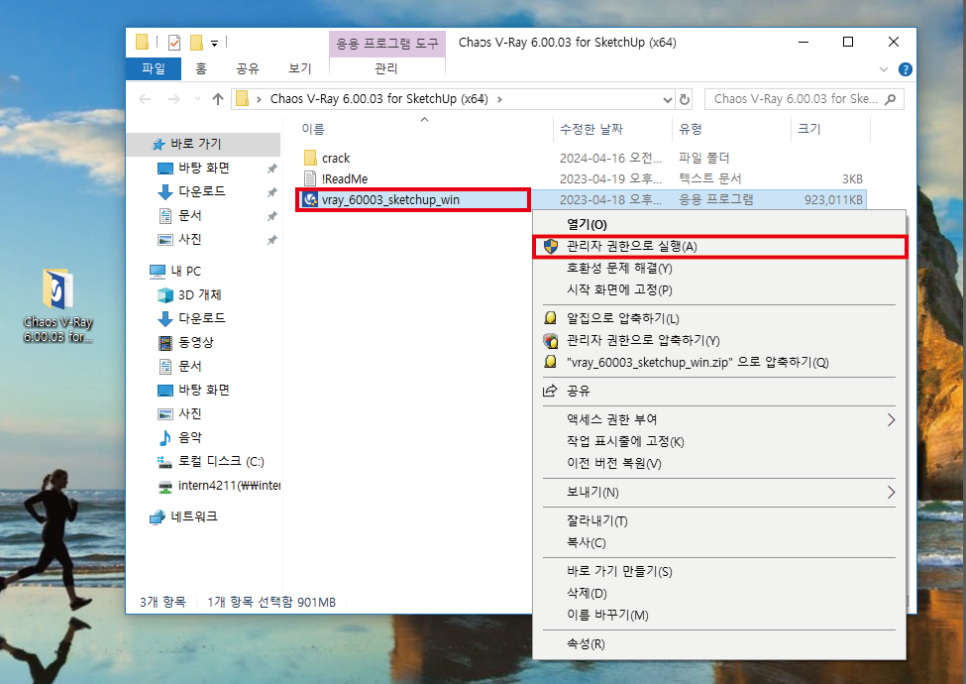
Task: Click the up-arrow parent folder button
Action: tap(217, 99)
